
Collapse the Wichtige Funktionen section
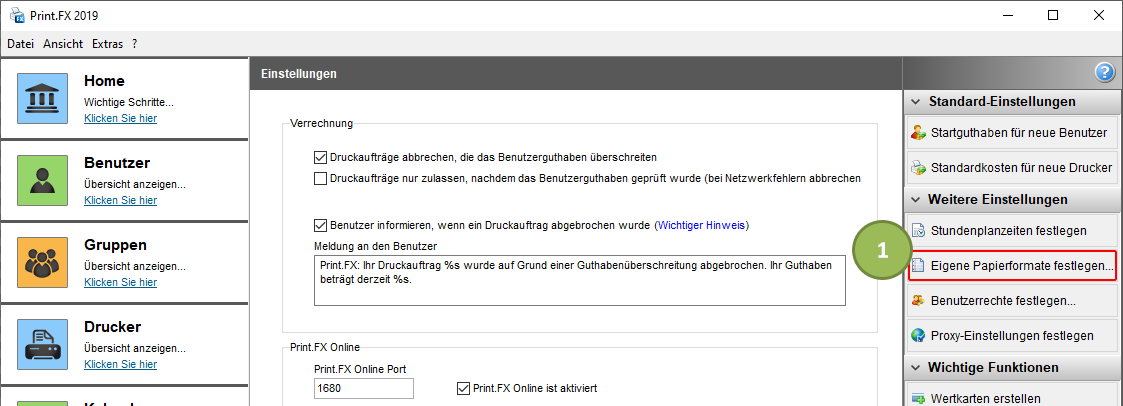[915, 368]
